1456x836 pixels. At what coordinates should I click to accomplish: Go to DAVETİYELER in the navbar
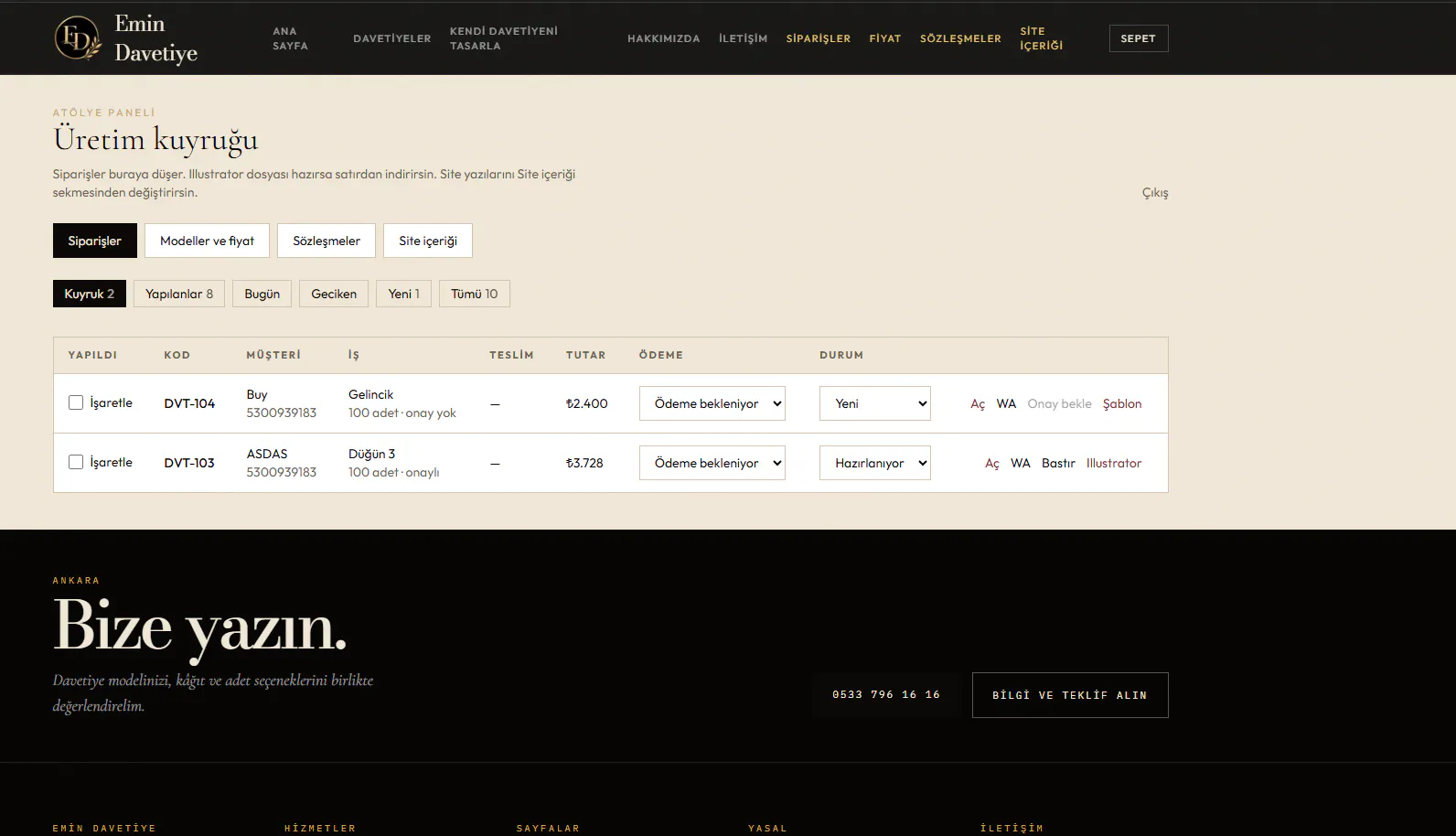point(392,38)
